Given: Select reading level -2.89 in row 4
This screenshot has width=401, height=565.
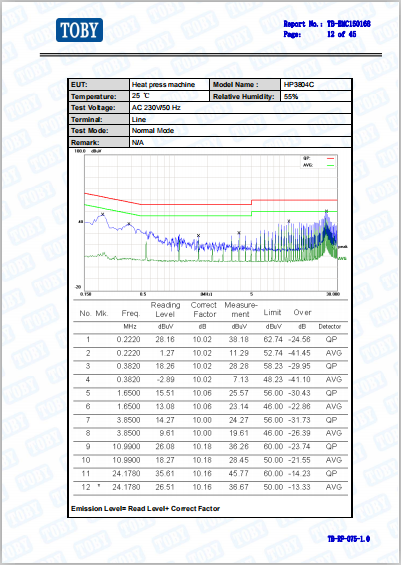Looking at the screenshot, I should [166, 379].
